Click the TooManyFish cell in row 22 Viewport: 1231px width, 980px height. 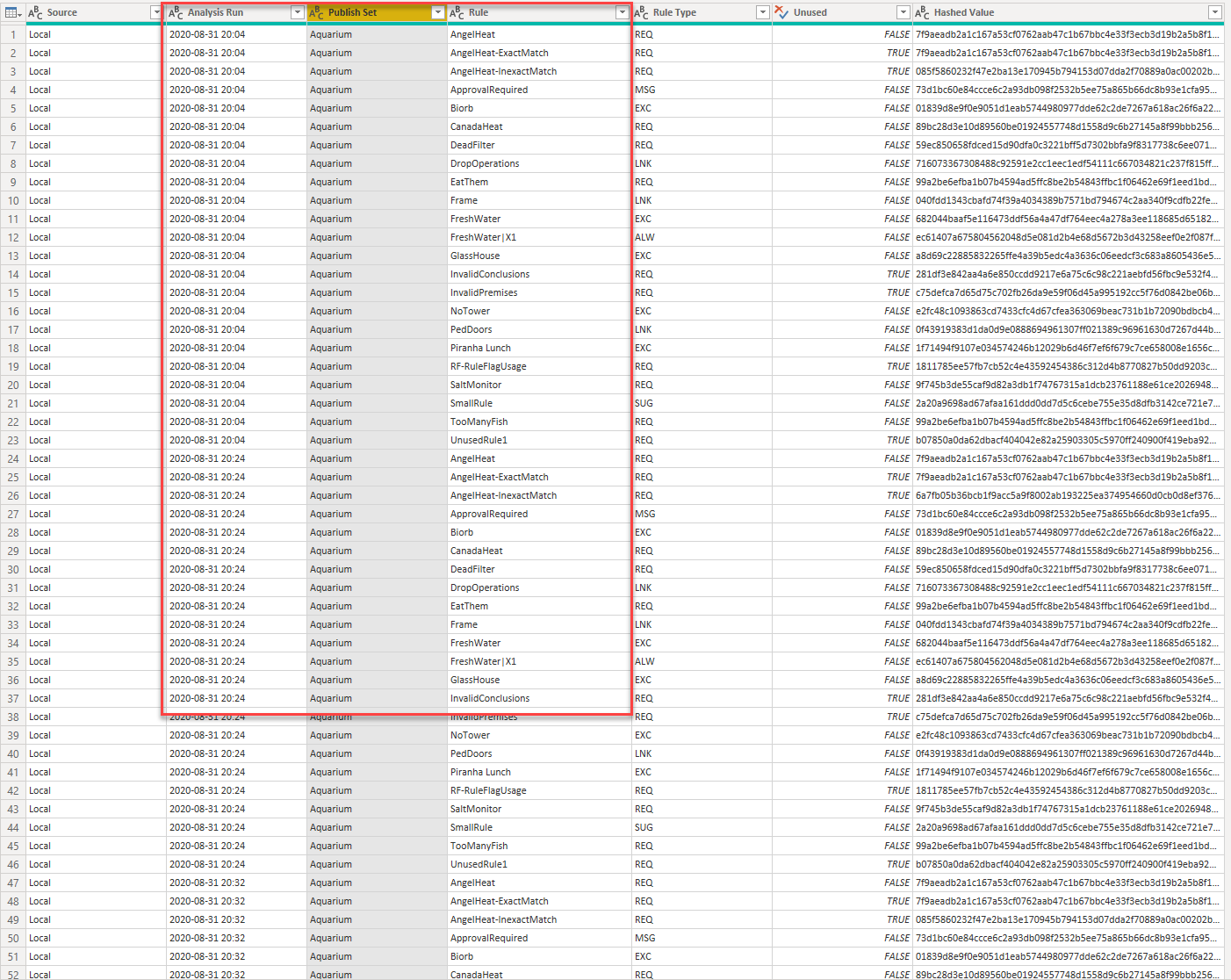[x=539, y=422]
